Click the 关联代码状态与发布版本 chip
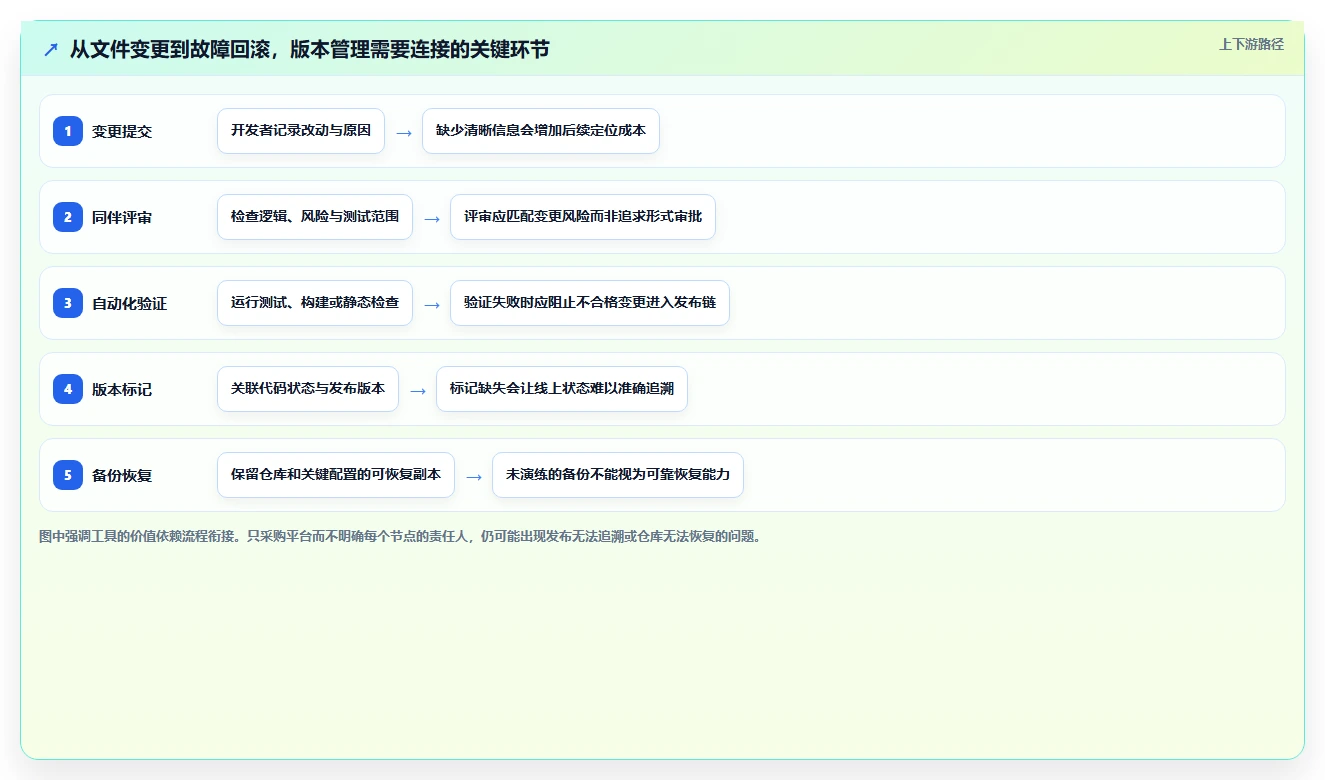The height and width of the screenshot is (780, 1325). pos(308,389)
